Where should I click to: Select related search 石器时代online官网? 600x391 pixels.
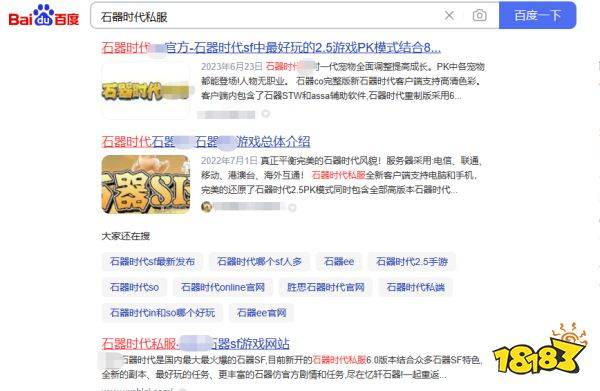pos(223,287)
